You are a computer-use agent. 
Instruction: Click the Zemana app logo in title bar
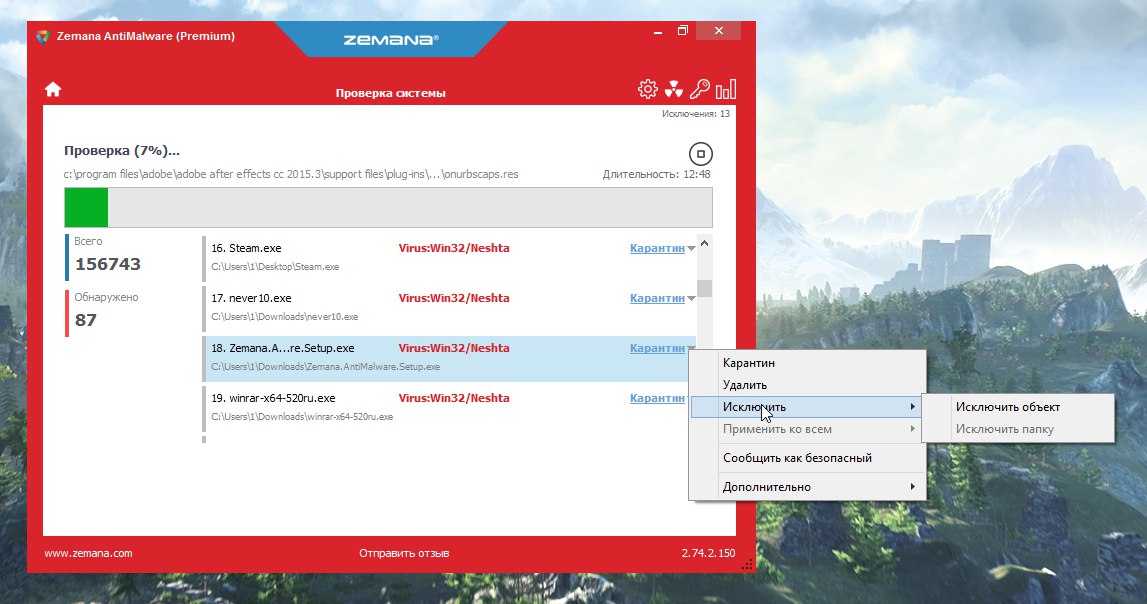point(42,36)
